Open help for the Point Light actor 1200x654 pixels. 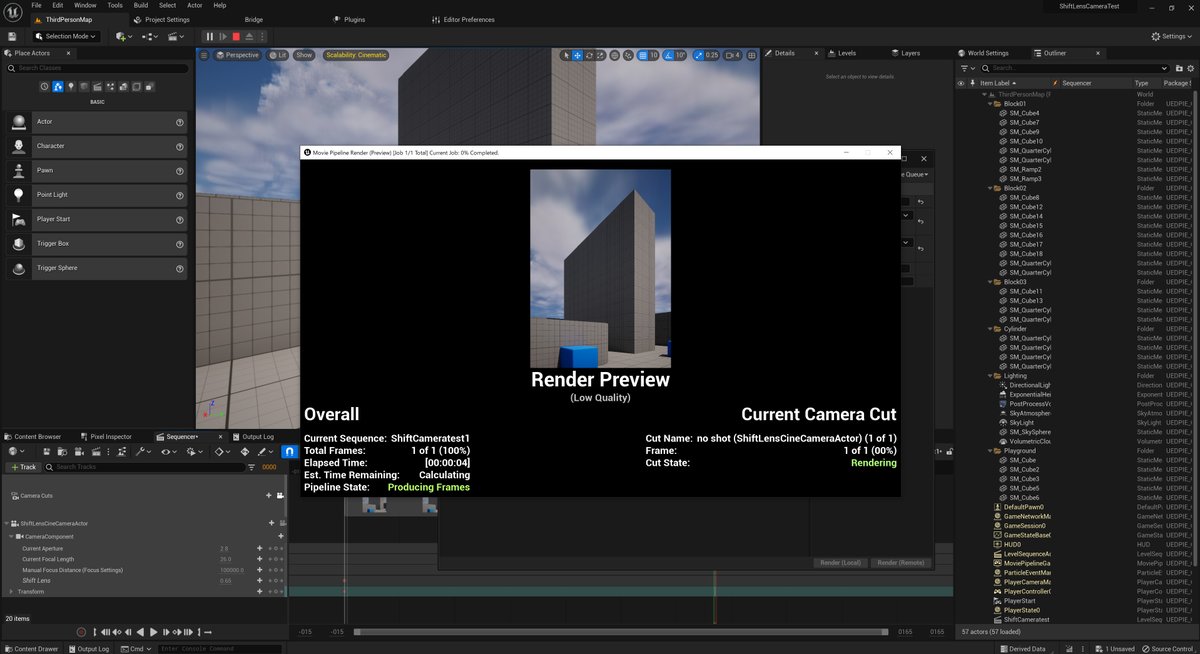coord(180,195)
